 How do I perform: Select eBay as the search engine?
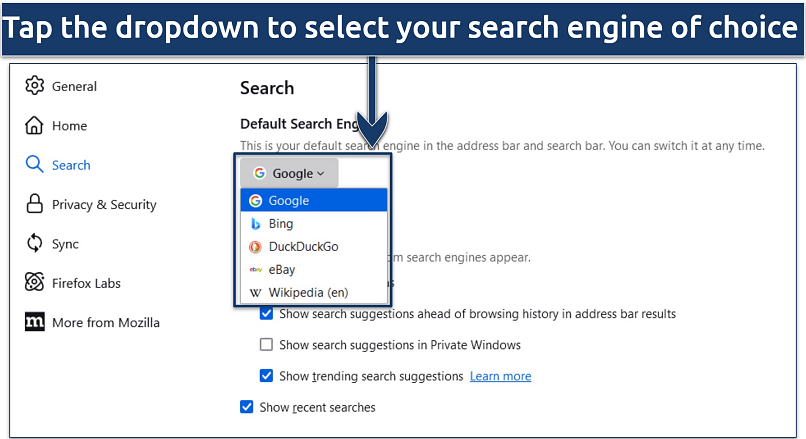pyautogui.click(x=281, y=269)
